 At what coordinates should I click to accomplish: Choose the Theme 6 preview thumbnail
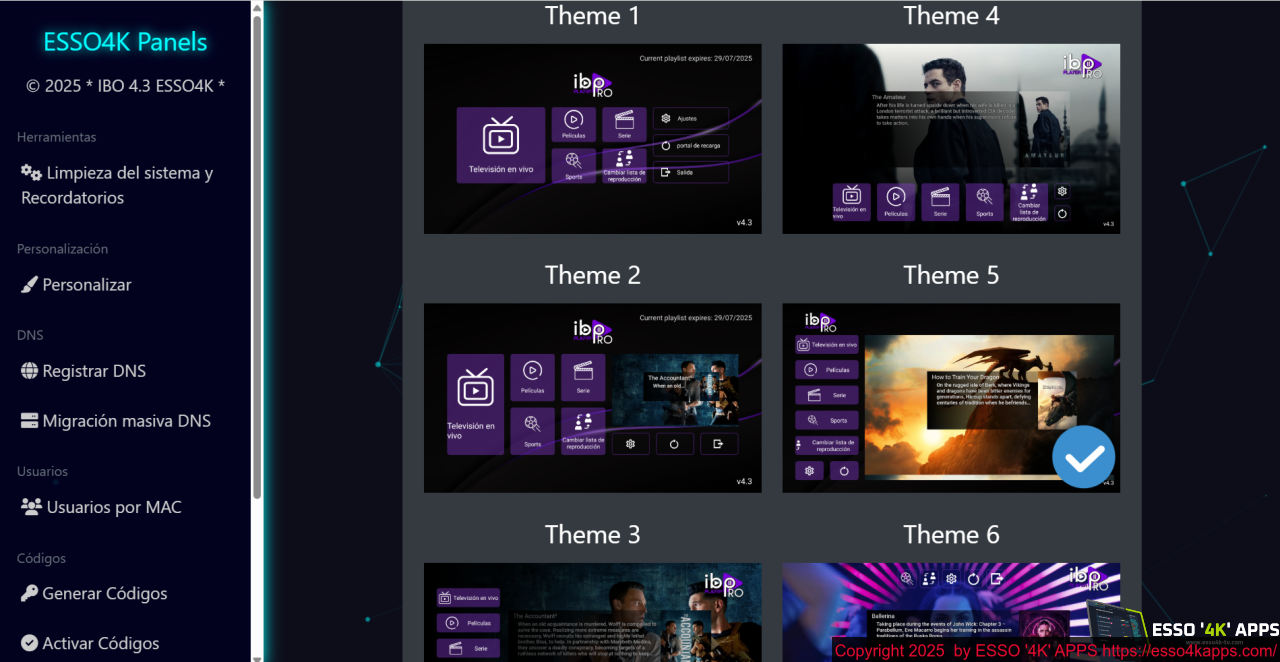click(951, 612)
